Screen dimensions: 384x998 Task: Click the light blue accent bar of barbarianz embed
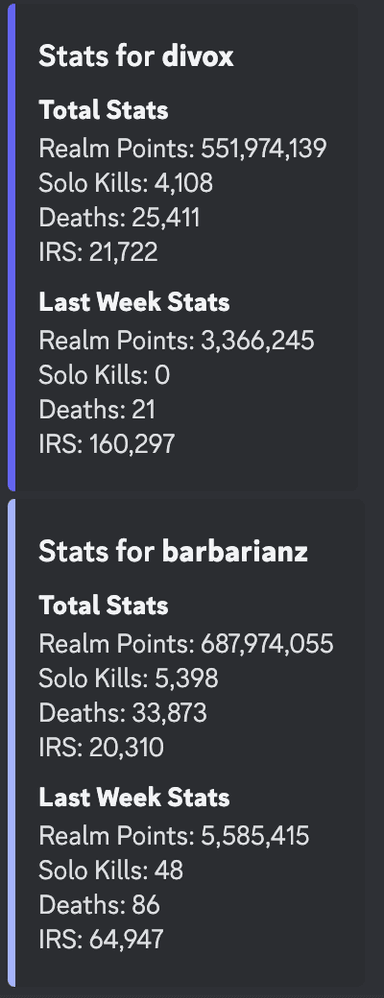click(11, 743)
